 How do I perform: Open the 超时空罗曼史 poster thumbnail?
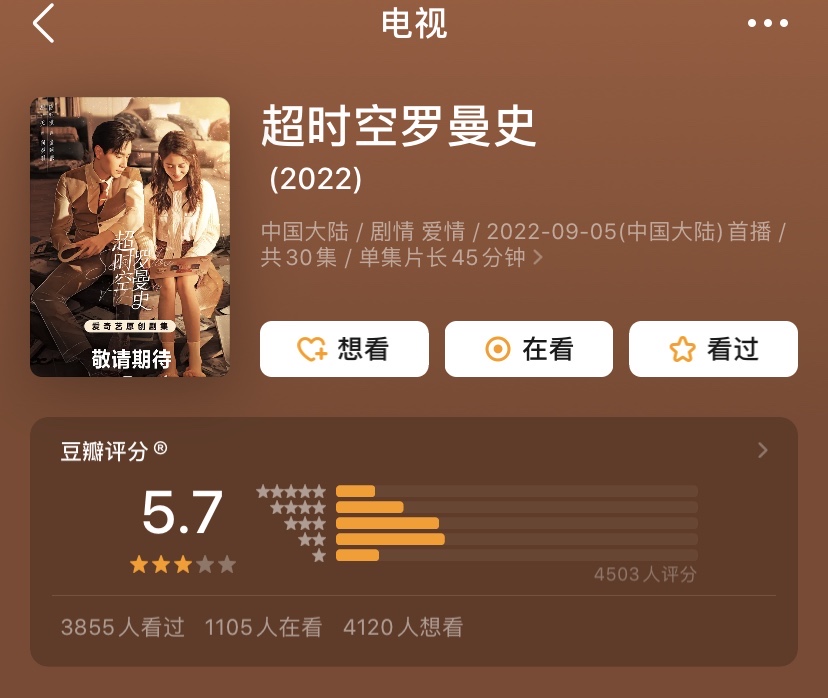(x=130, y=237)
